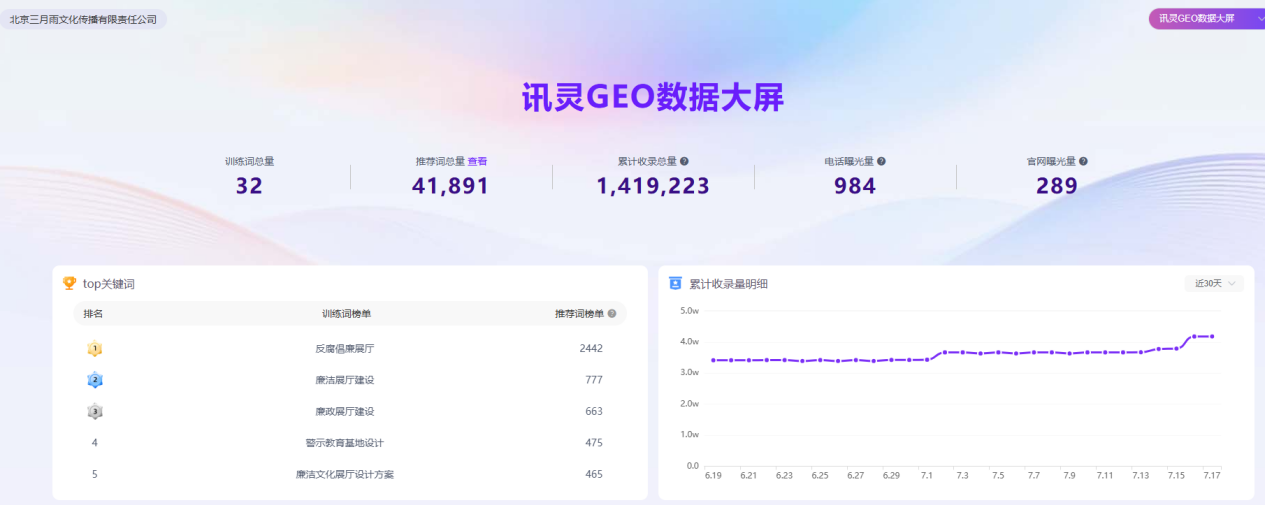
Task: Open the 近30天 time range dropdown
Action: (x=1215, y=283)
